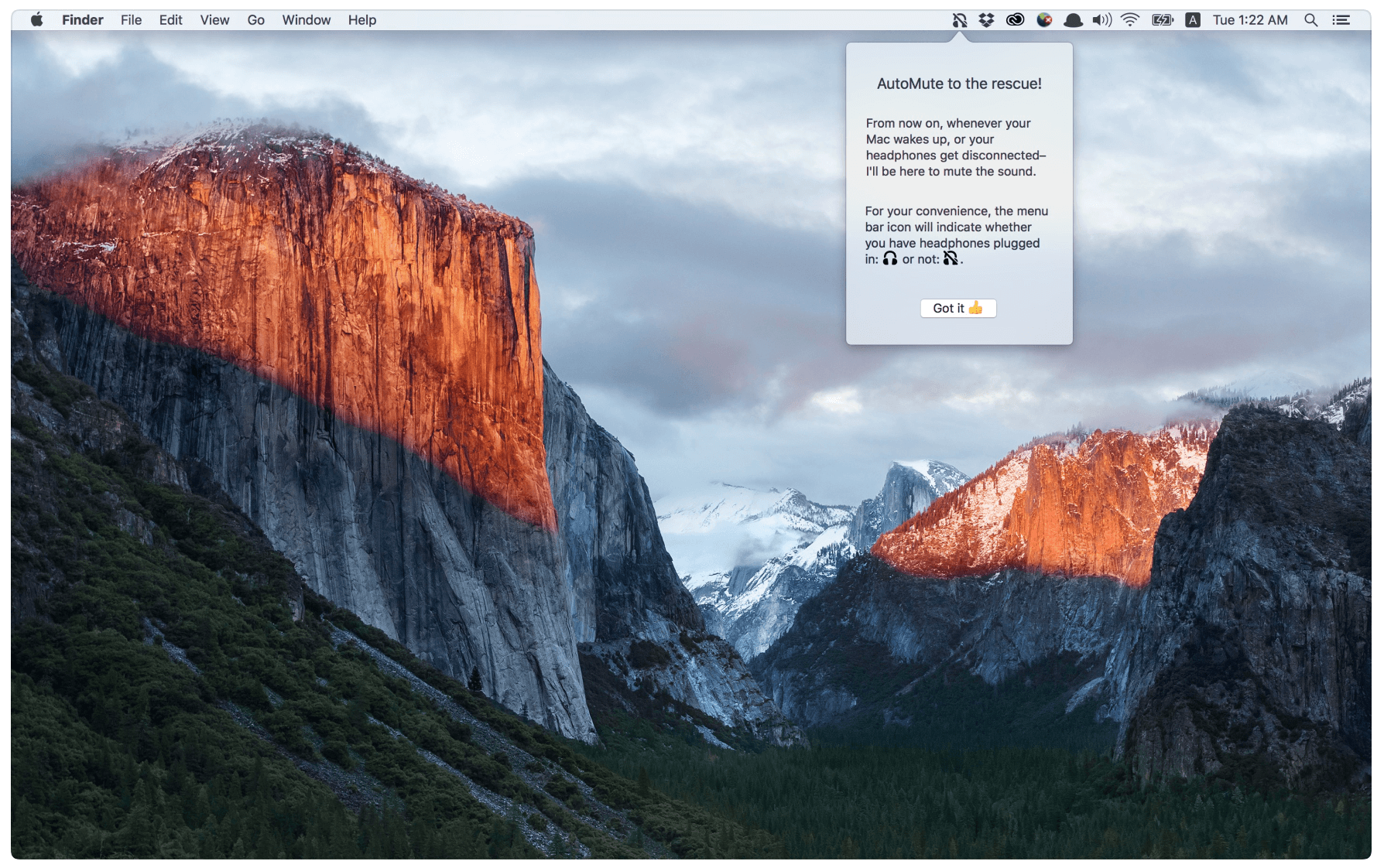Image resolution: width=1384 pixels, height=868 pixels.
Task: Open the File menu
Action: (131, 20)
